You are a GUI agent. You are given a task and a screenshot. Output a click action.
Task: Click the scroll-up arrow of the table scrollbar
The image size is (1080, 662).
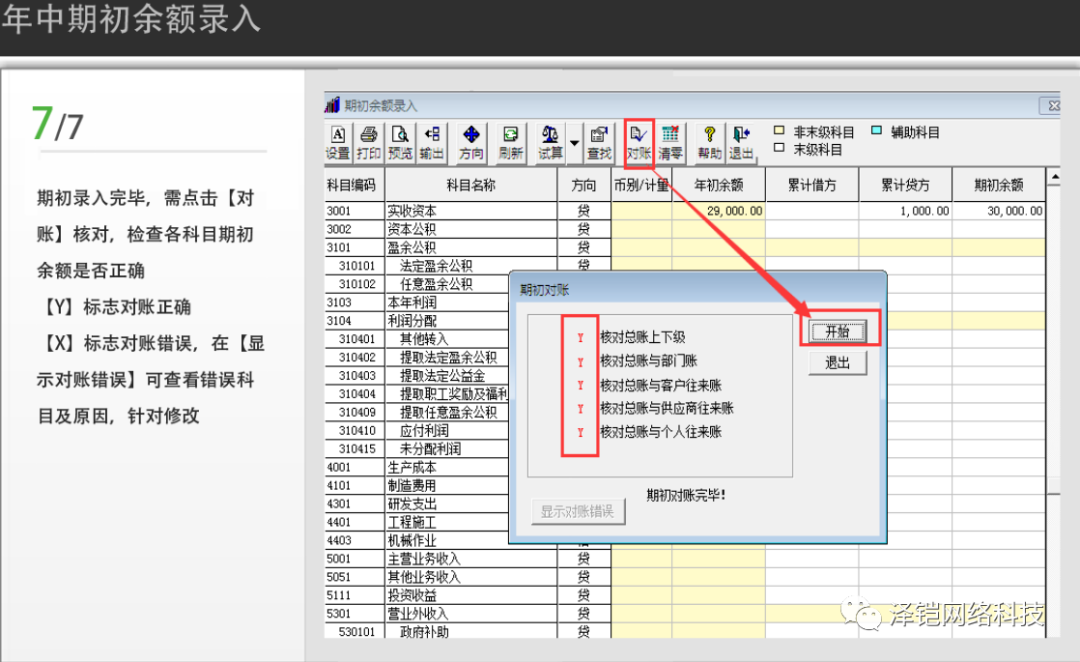(1053, 179)
